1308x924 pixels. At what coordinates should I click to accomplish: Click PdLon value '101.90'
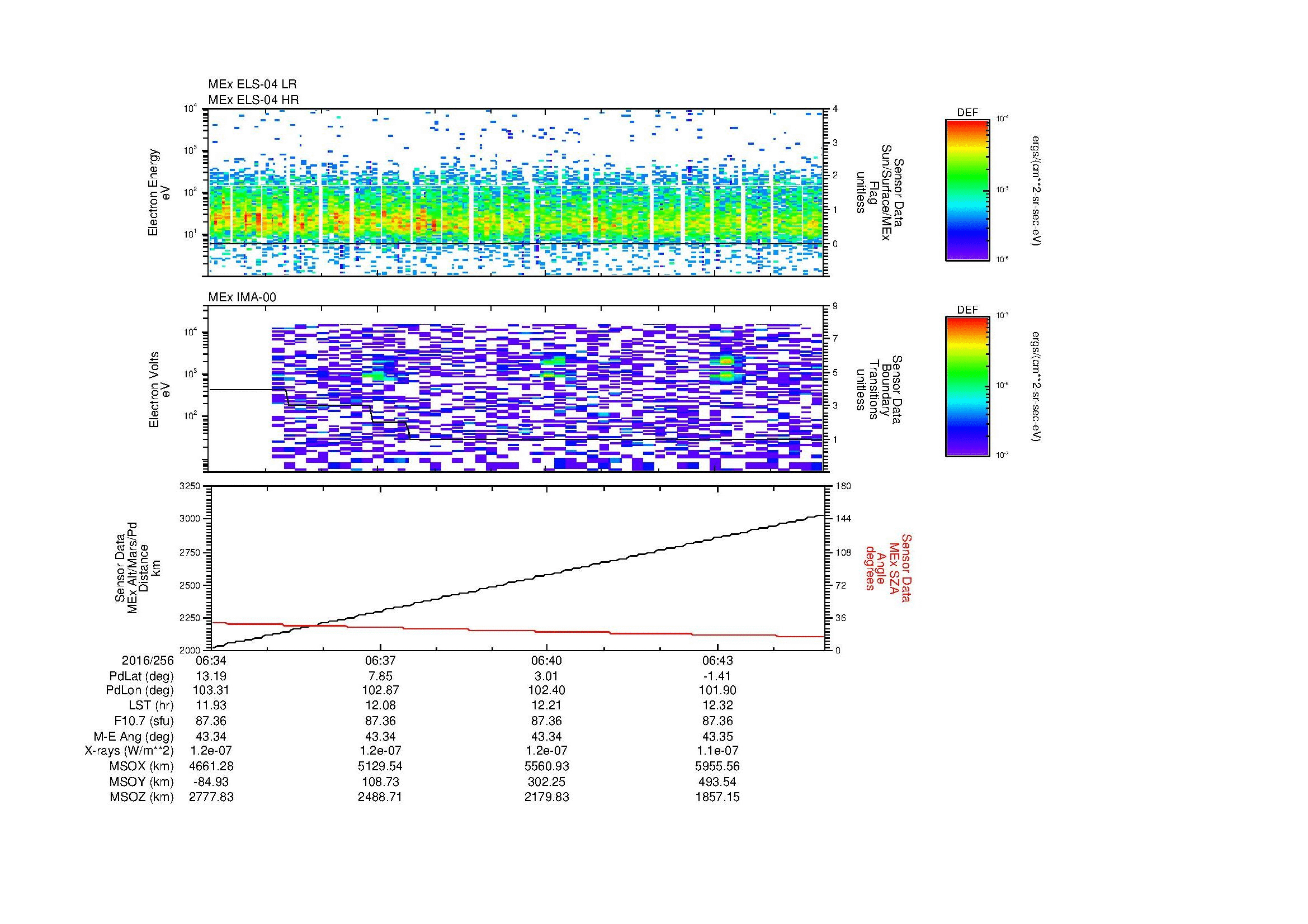717,690
